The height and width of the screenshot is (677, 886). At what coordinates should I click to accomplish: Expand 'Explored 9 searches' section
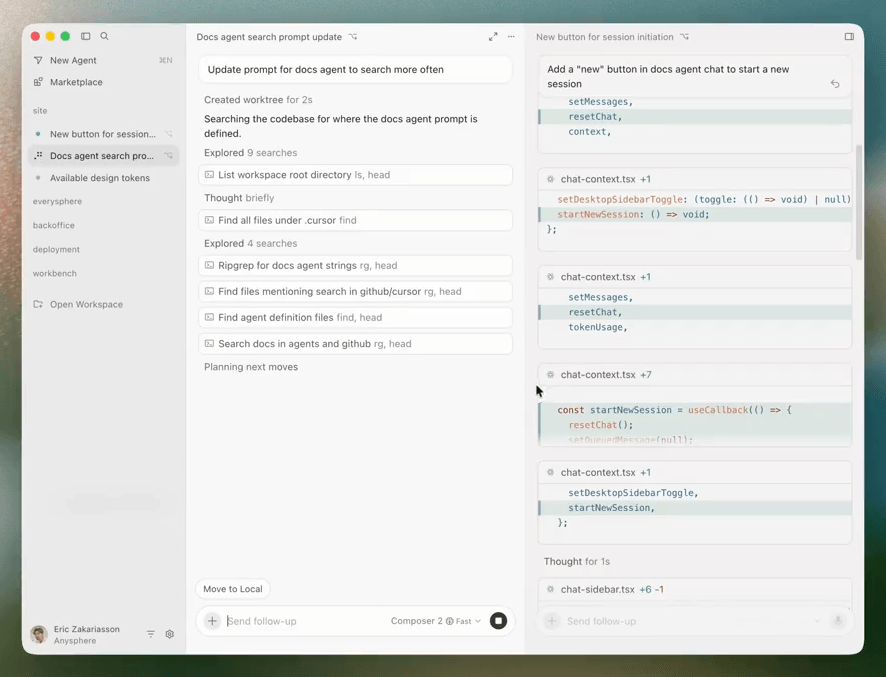click(250, 153)
